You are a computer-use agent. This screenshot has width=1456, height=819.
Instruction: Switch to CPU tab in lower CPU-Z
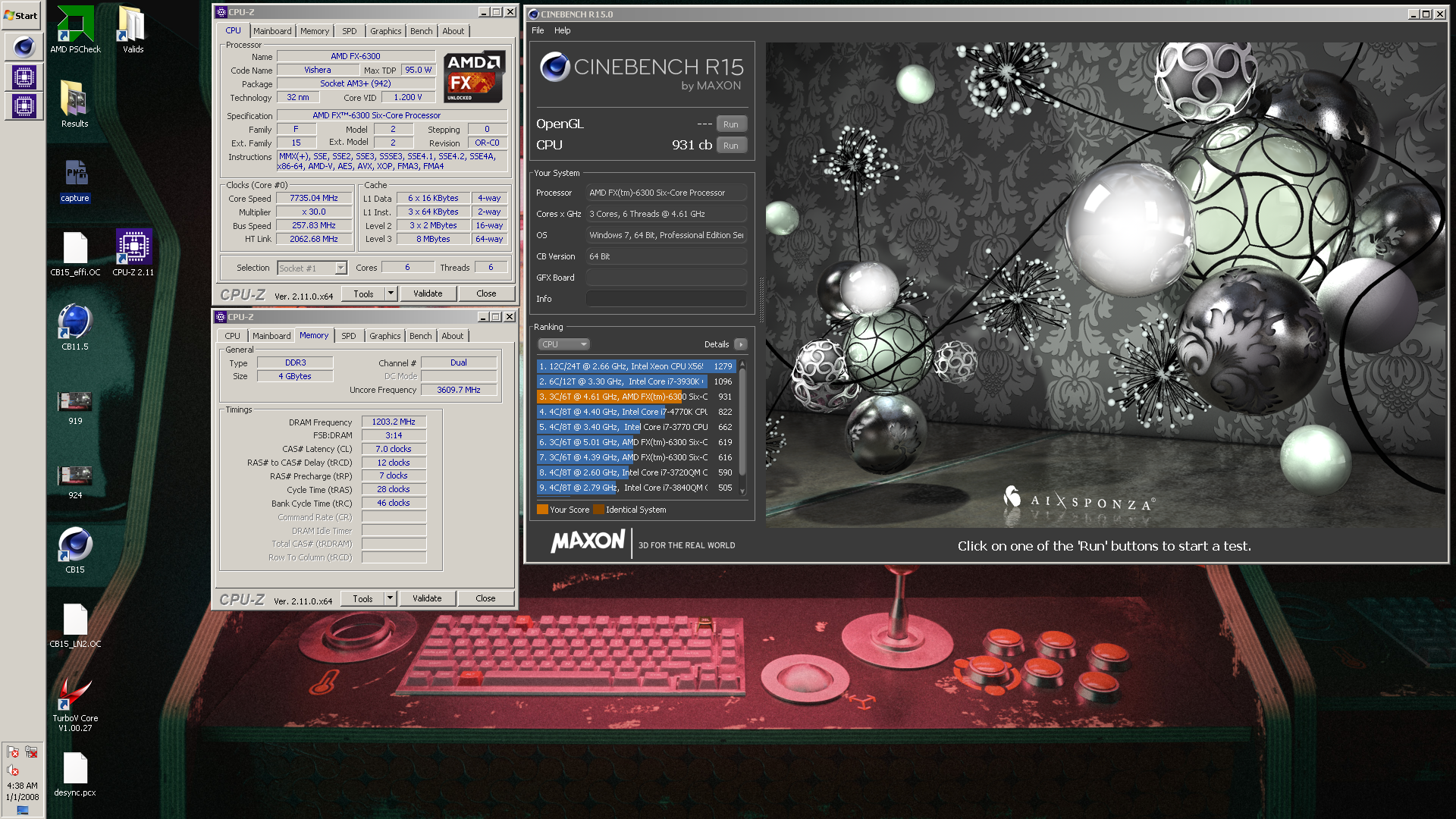233,336
